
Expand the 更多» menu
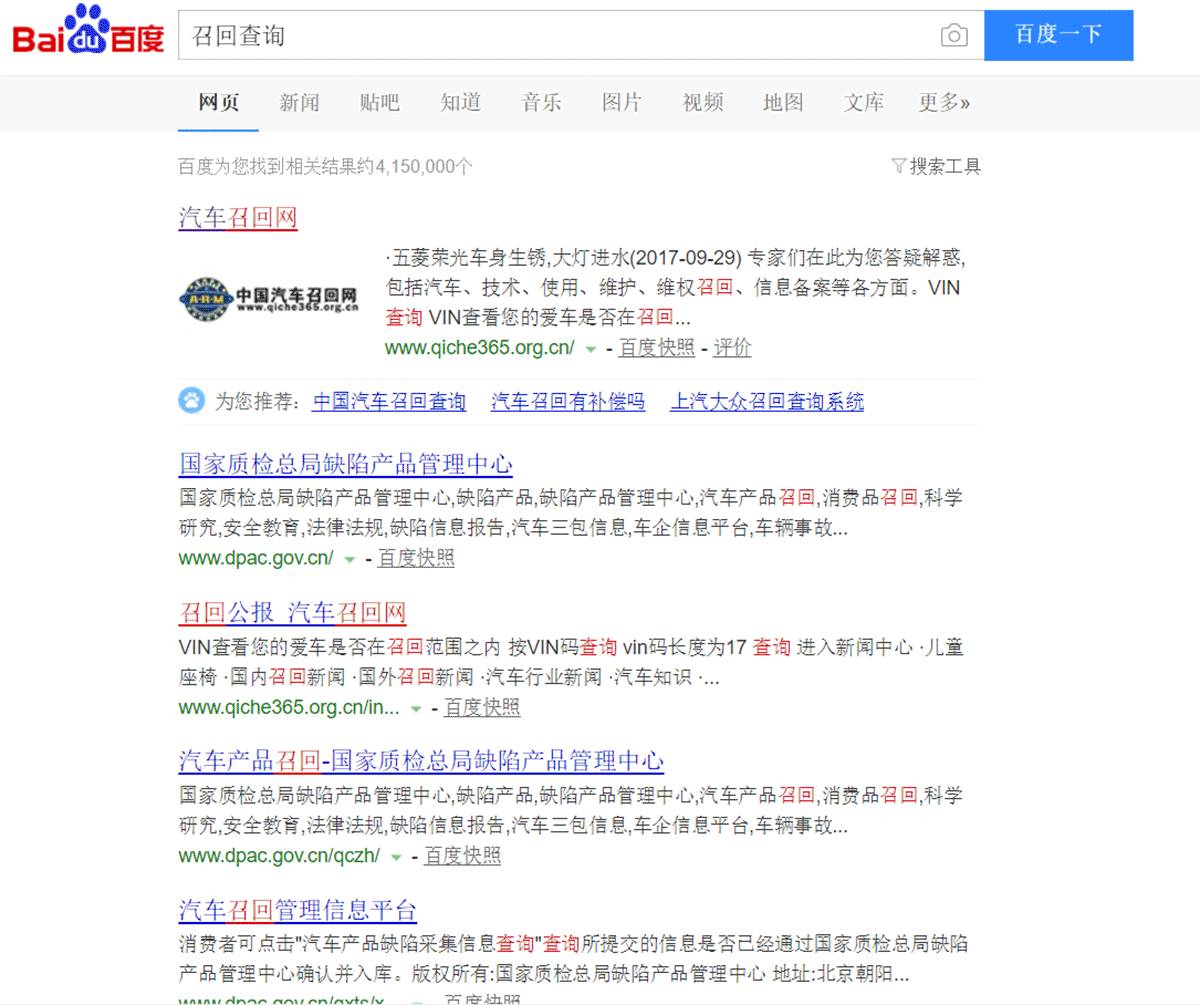tap(945, 102)
